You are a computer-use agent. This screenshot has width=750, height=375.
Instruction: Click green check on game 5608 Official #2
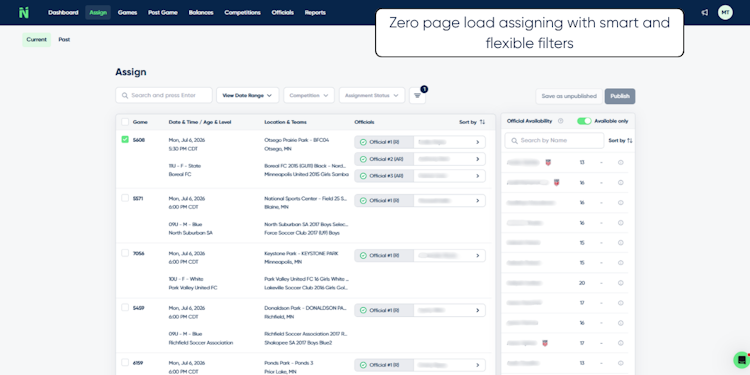[363, 159]
